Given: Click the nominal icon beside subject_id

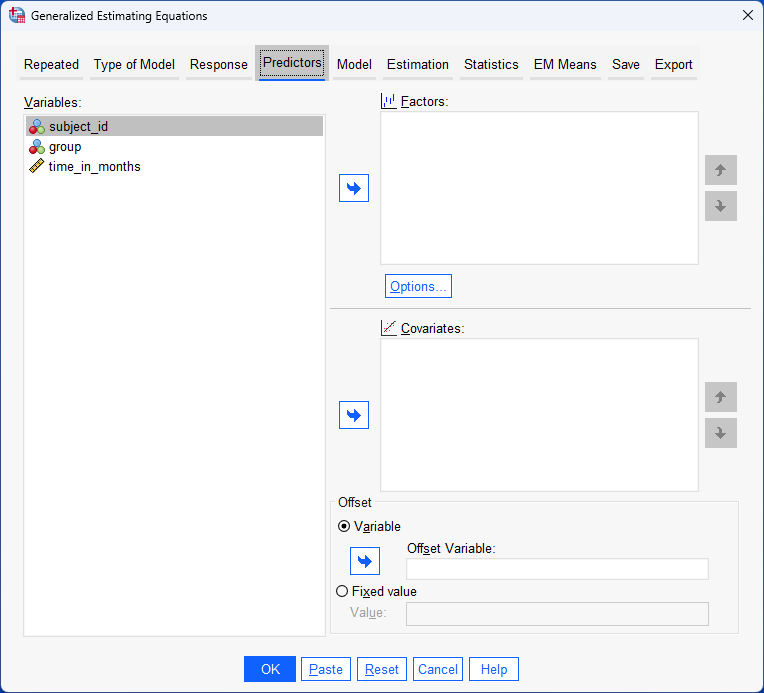Looking at the screenshot, I should (37, 127).
